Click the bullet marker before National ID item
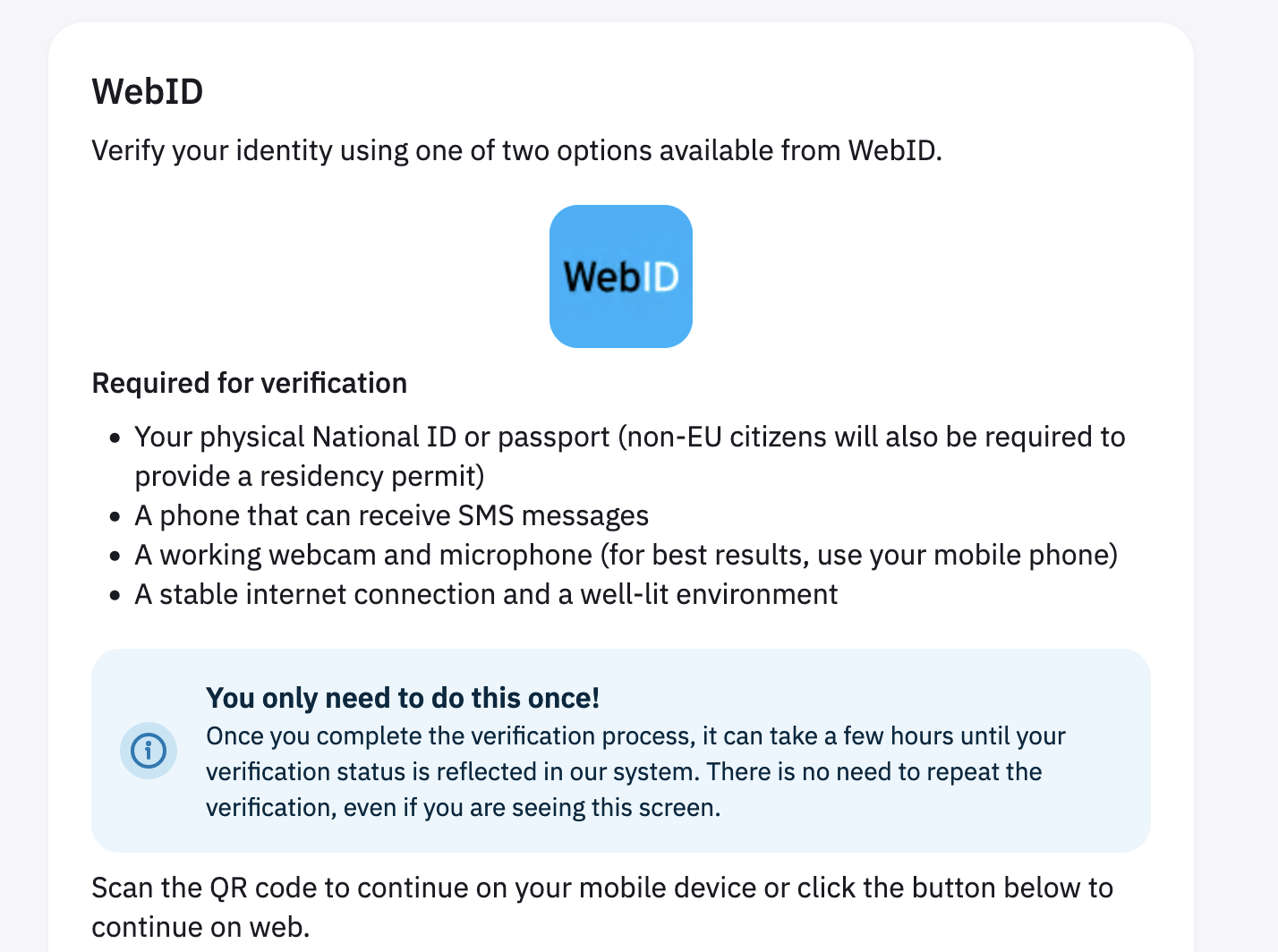Screen dimensions: 1278x952 115,438
